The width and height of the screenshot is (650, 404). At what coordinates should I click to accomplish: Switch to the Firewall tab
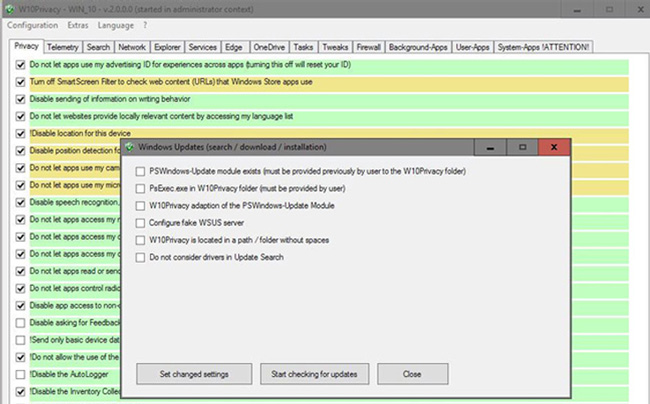[x=369, y=47]
